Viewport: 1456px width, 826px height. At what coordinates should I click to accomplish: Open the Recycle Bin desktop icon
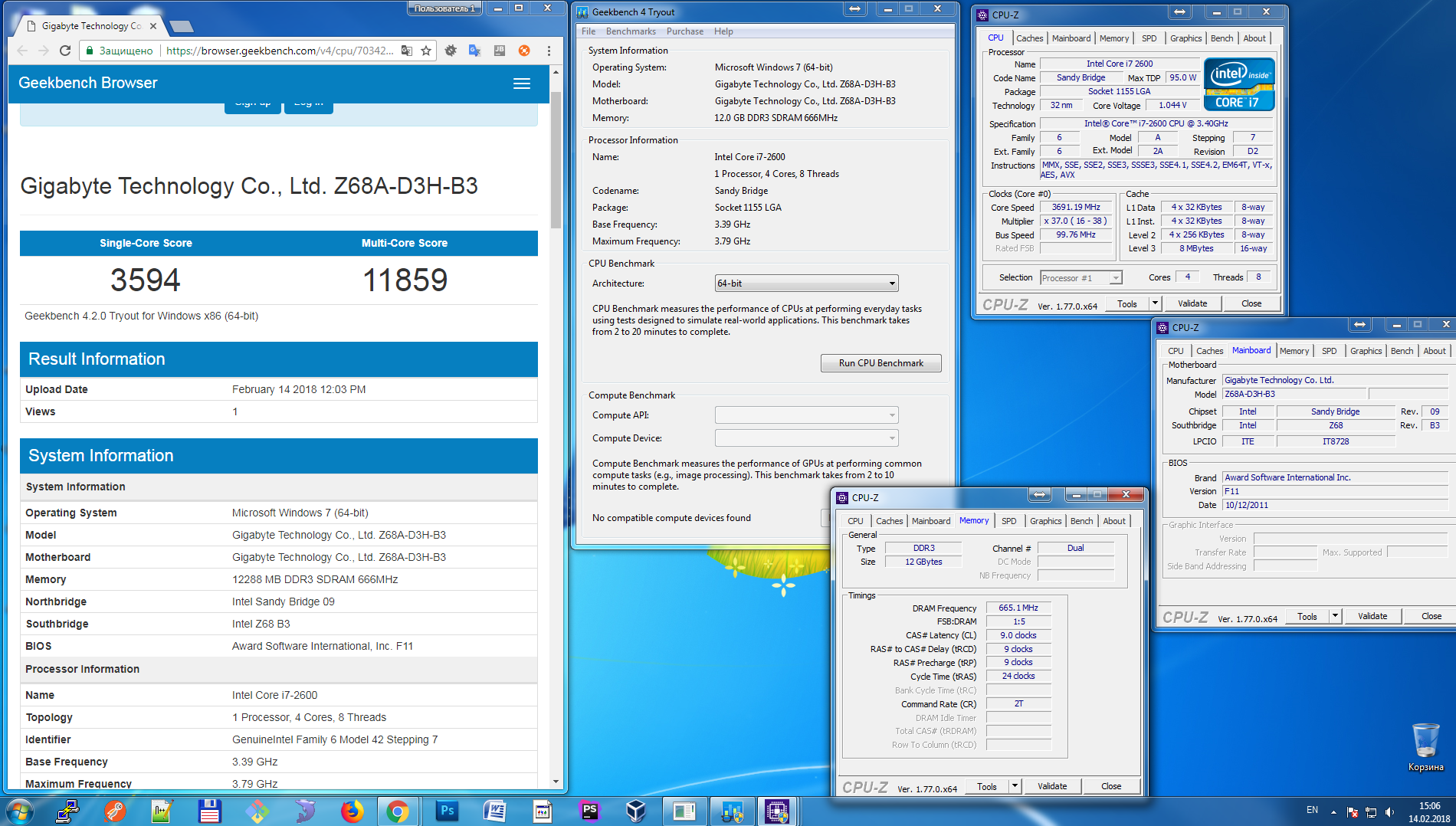tap(1425, 747)
